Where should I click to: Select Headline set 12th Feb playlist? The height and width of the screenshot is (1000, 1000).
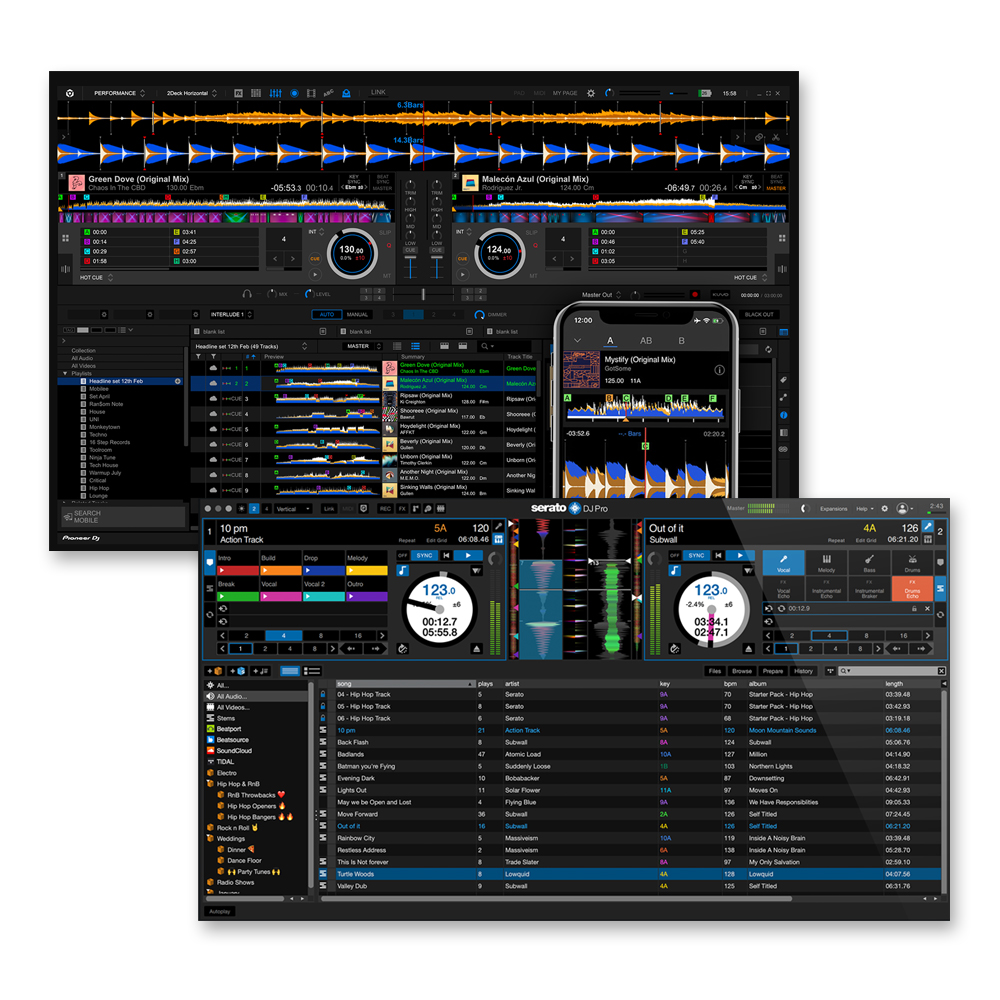pyautogui.click(x=120, y=381)
